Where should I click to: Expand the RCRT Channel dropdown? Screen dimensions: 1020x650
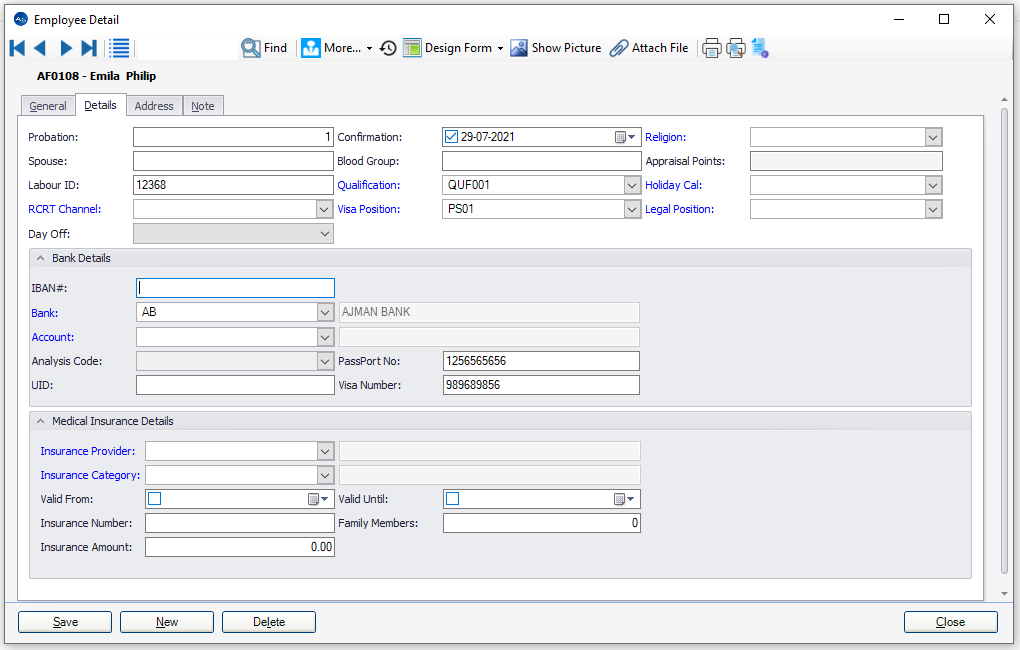(x=324, y=210)
